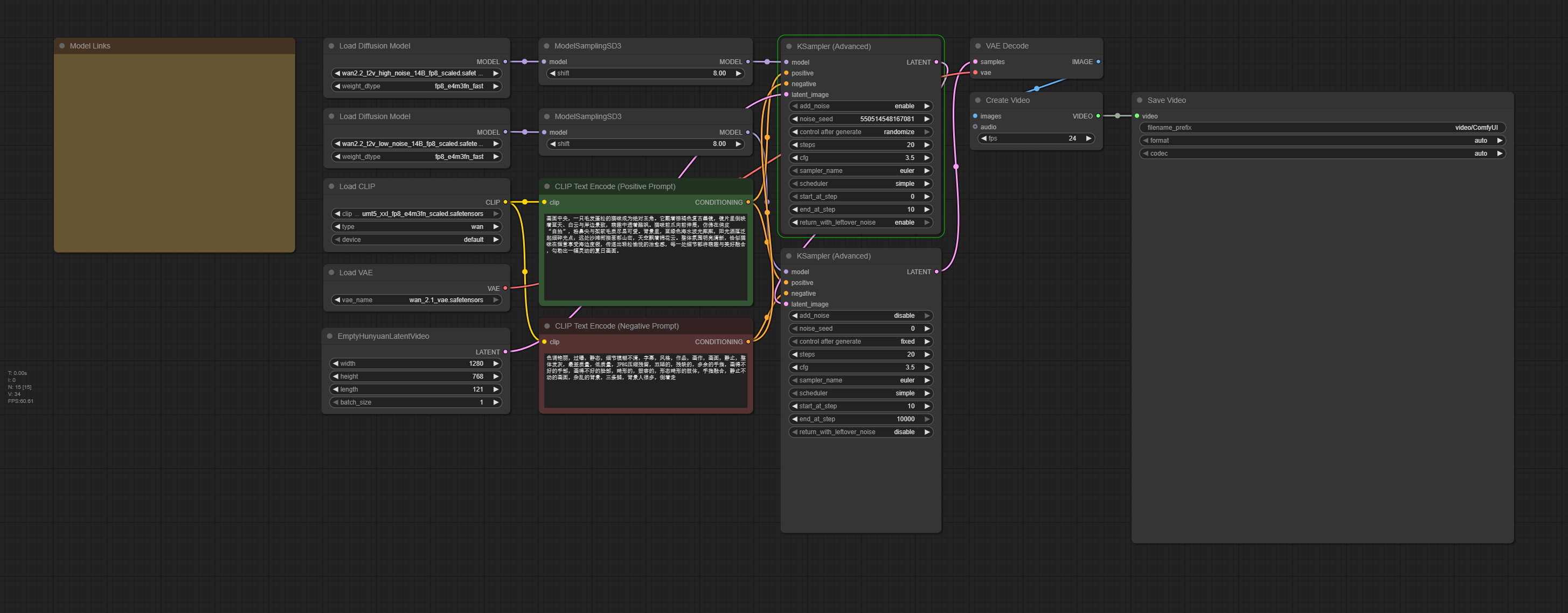Collapse the CLIP Text Encode (Negative Prompt) node dot
Screen dimensions: 1568x613
546,326
